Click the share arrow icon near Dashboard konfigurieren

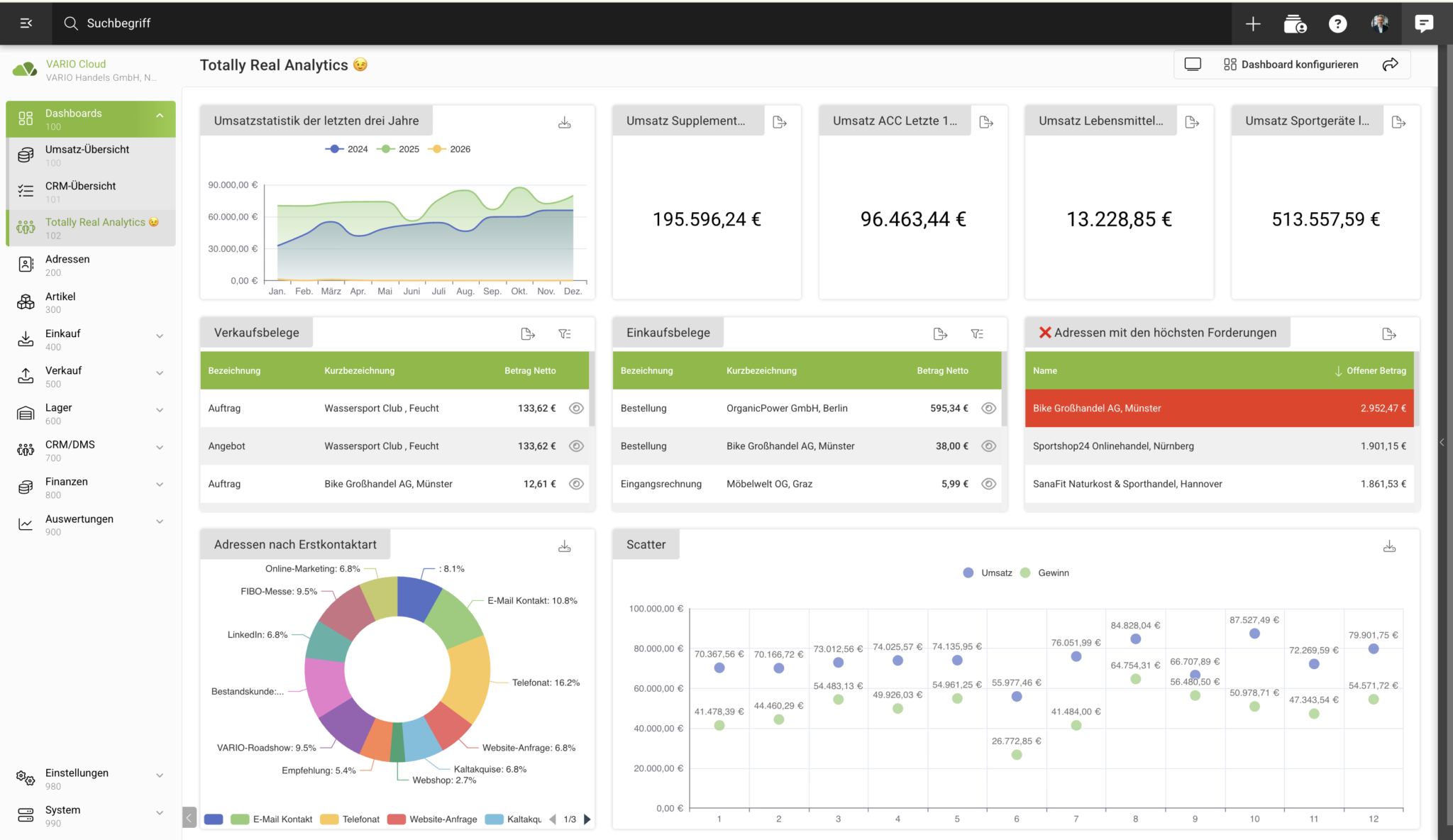[1391, 65]
